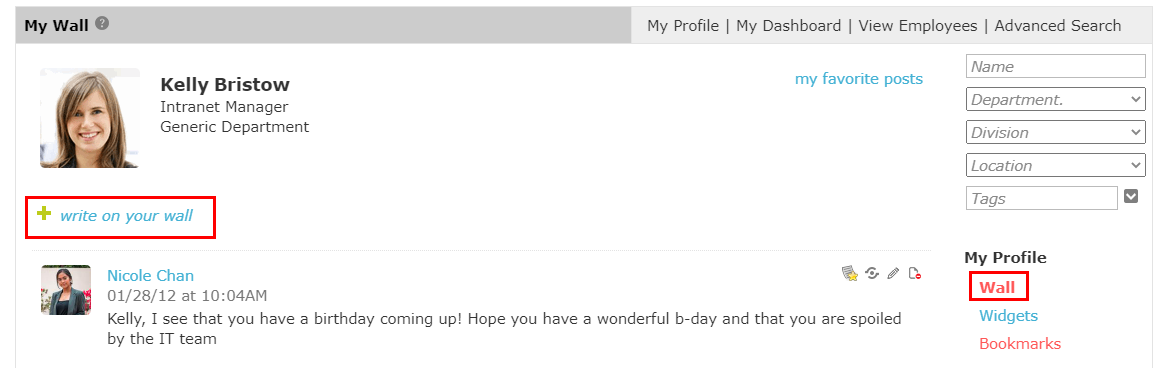
Task: Open the my favorite posts link
Action: (858, 78)
